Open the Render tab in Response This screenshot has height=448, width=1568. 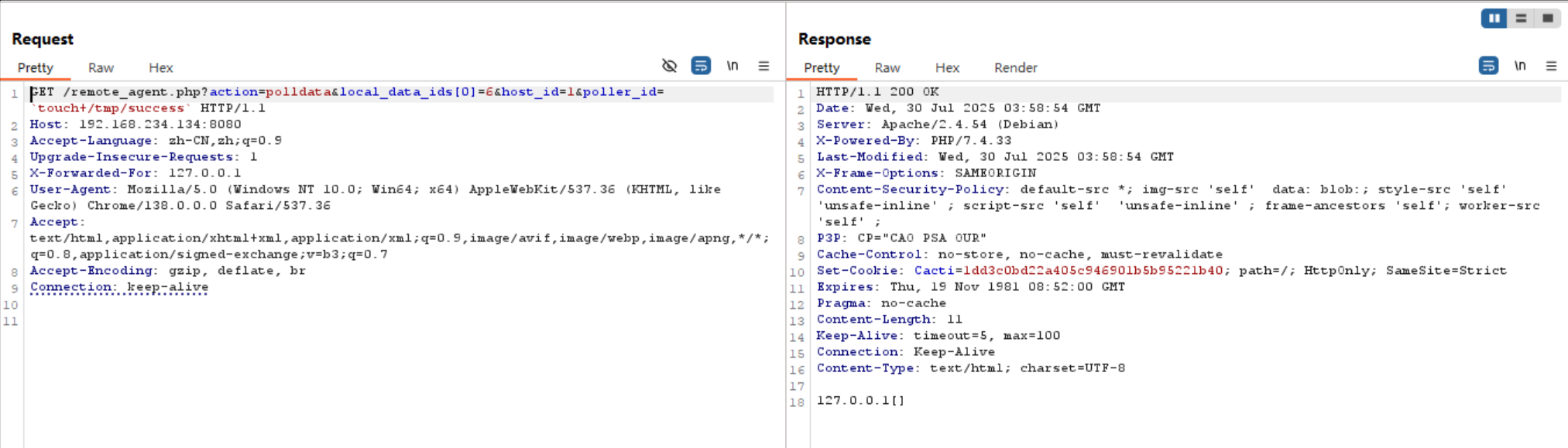coord(1016,67)
